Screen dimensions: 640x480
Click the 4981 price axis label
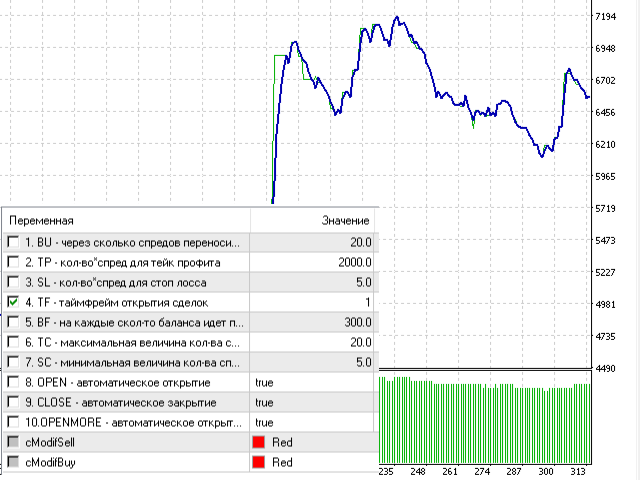(605, 304)
